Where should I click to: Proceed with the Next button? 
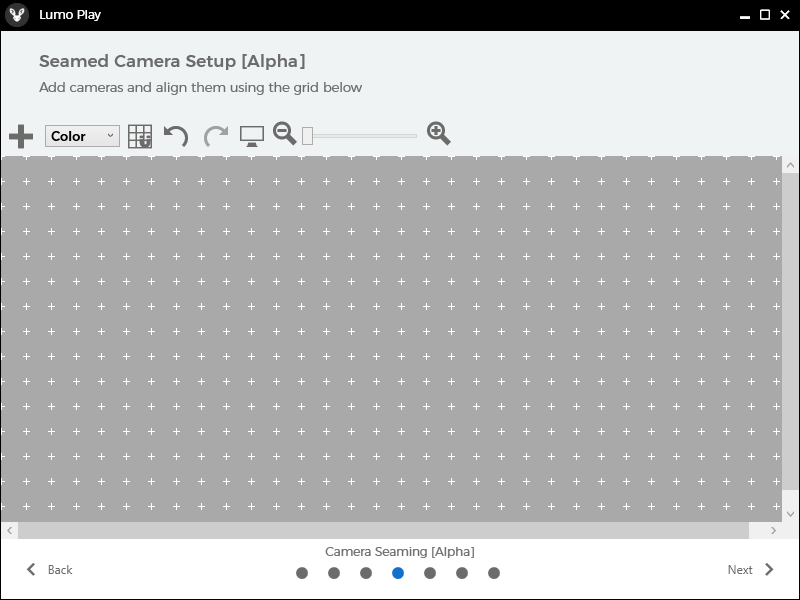[751, 569]
